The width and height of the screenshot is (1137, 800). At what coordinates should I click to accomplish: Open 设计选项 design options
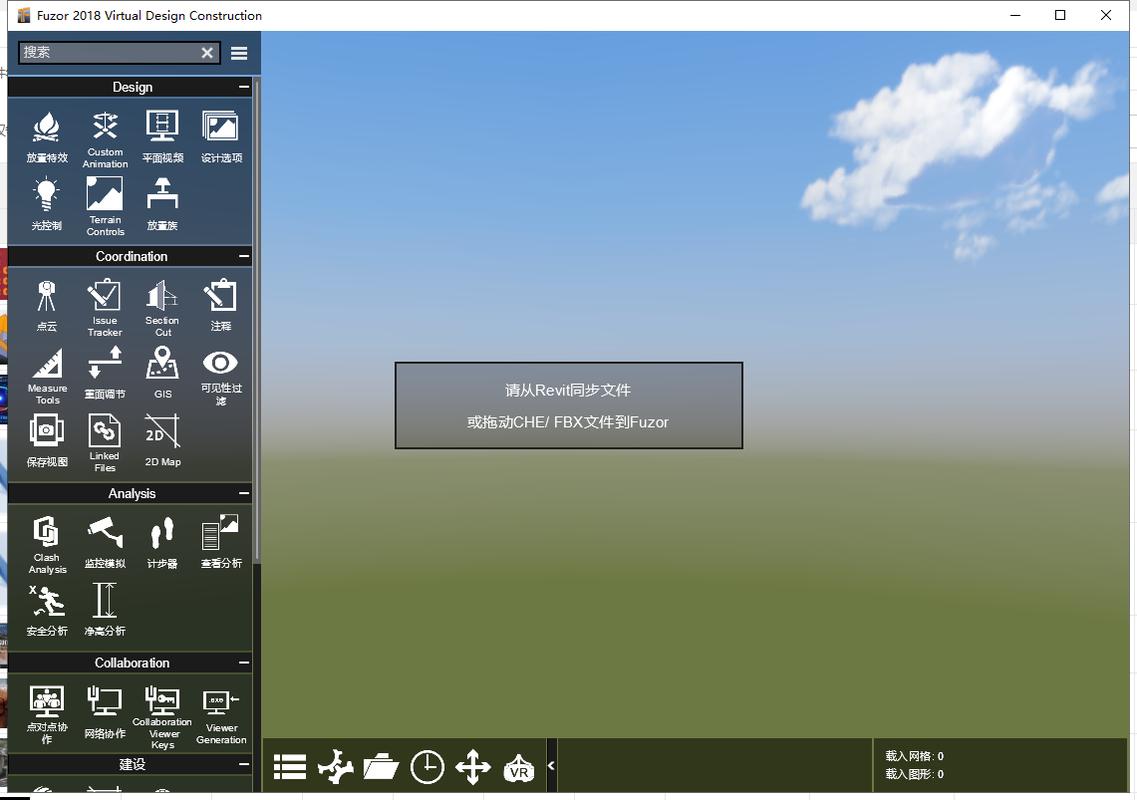[221, 136]
